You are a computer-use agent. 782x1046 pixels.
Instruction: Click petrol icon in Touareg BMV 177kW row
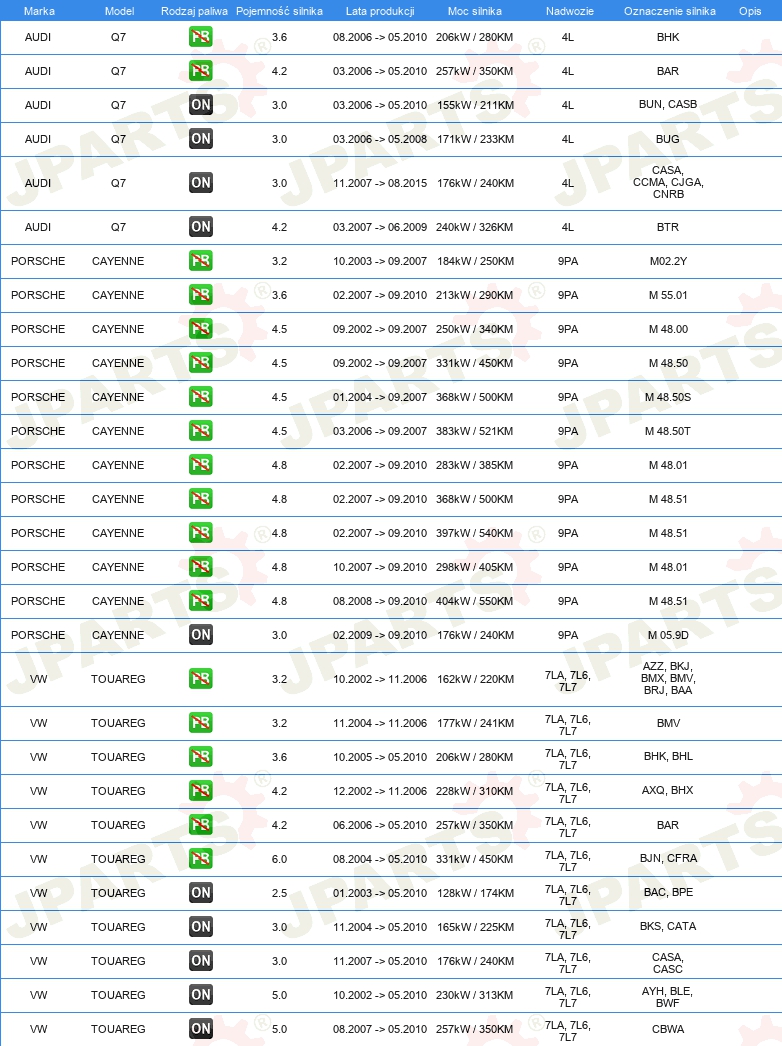201,723
